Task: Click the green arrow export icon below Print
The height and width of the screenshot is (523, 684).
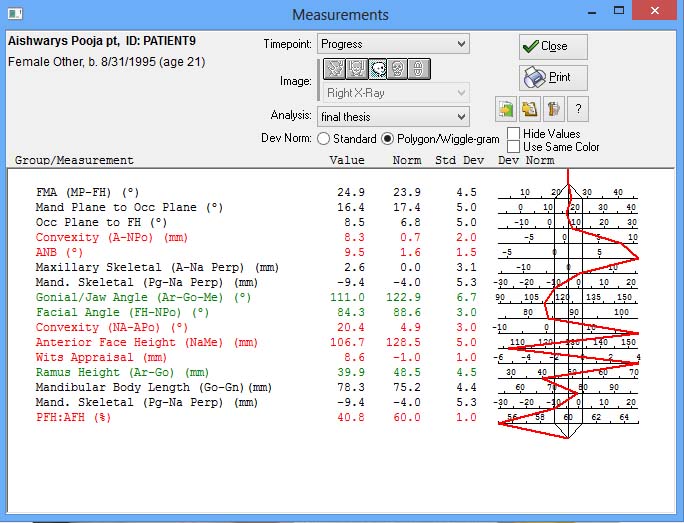Action: coord(507,109)
